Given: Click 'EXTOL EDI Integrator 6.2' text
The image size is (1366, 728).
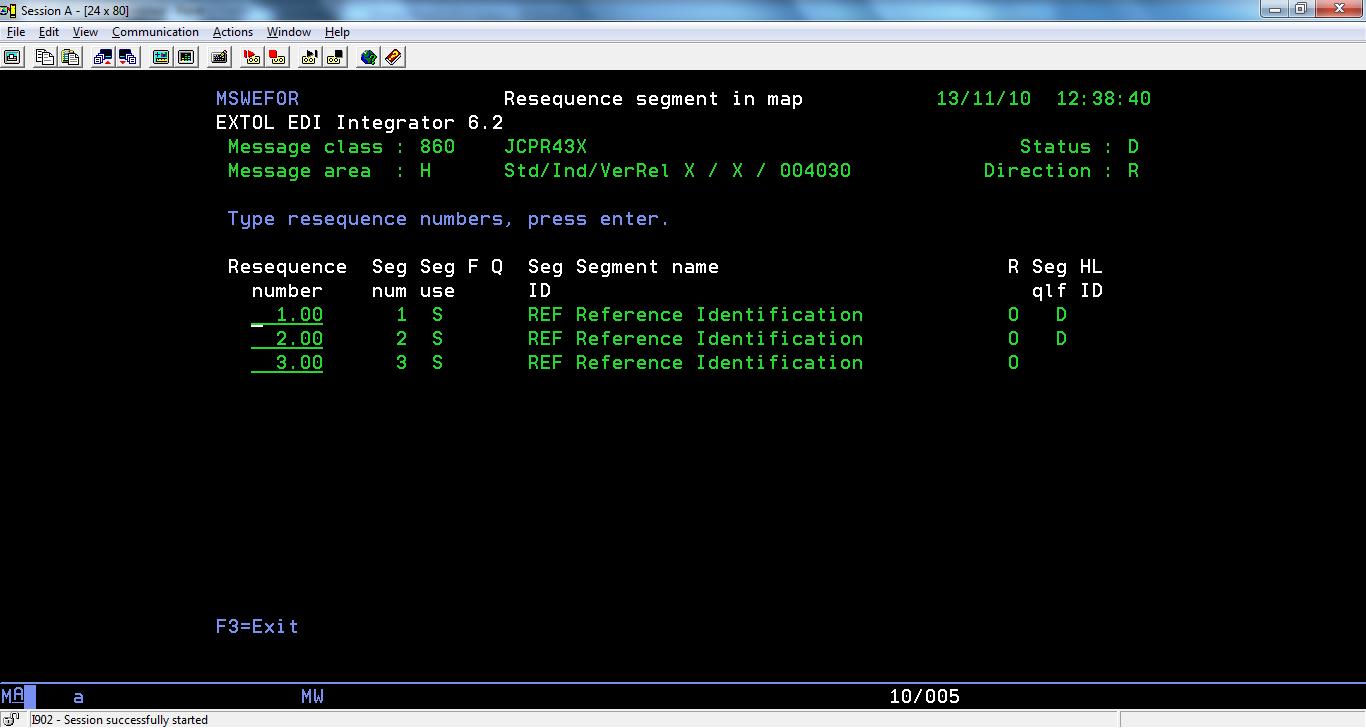Looking at the screenshot, I should coord(359,123).
